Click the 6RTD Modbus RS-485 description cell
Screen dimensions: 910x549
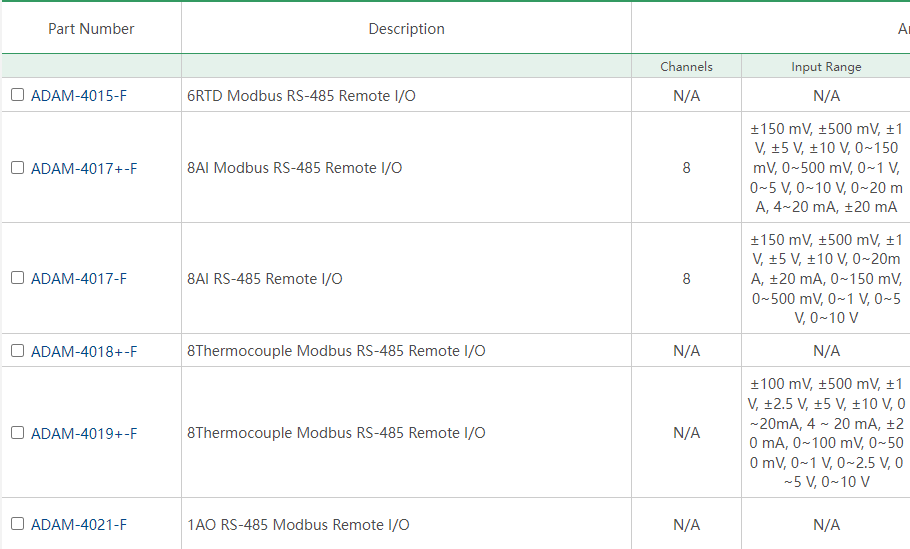point(406,95)
